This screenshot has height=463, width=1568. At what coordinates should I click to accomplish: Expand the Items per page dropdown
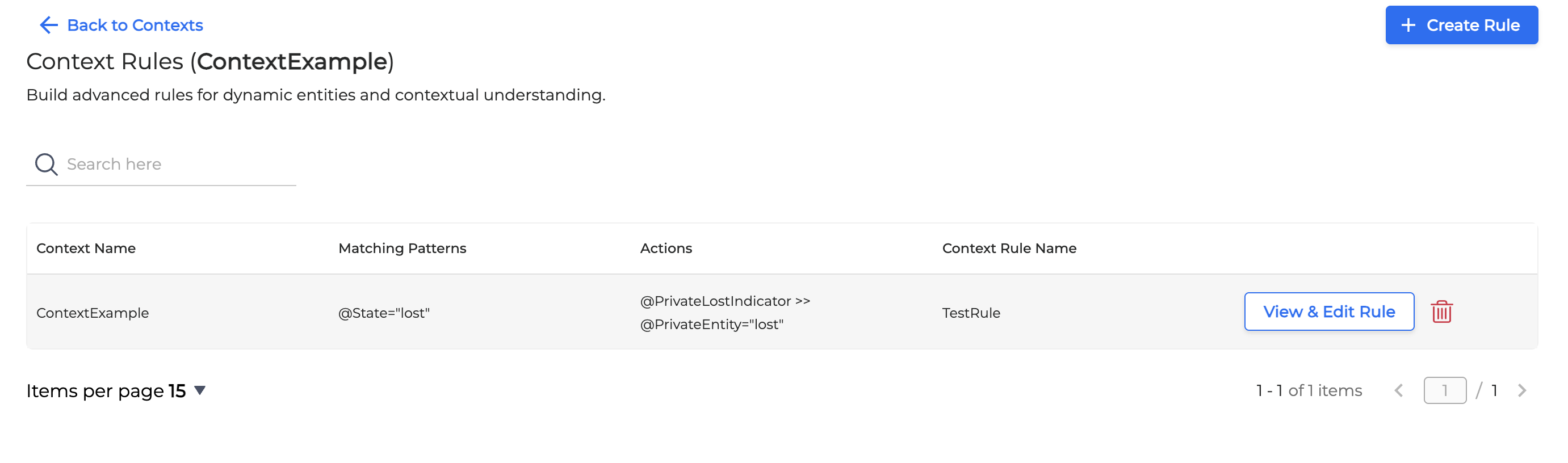pyautogui.click(x=200, y=390)
